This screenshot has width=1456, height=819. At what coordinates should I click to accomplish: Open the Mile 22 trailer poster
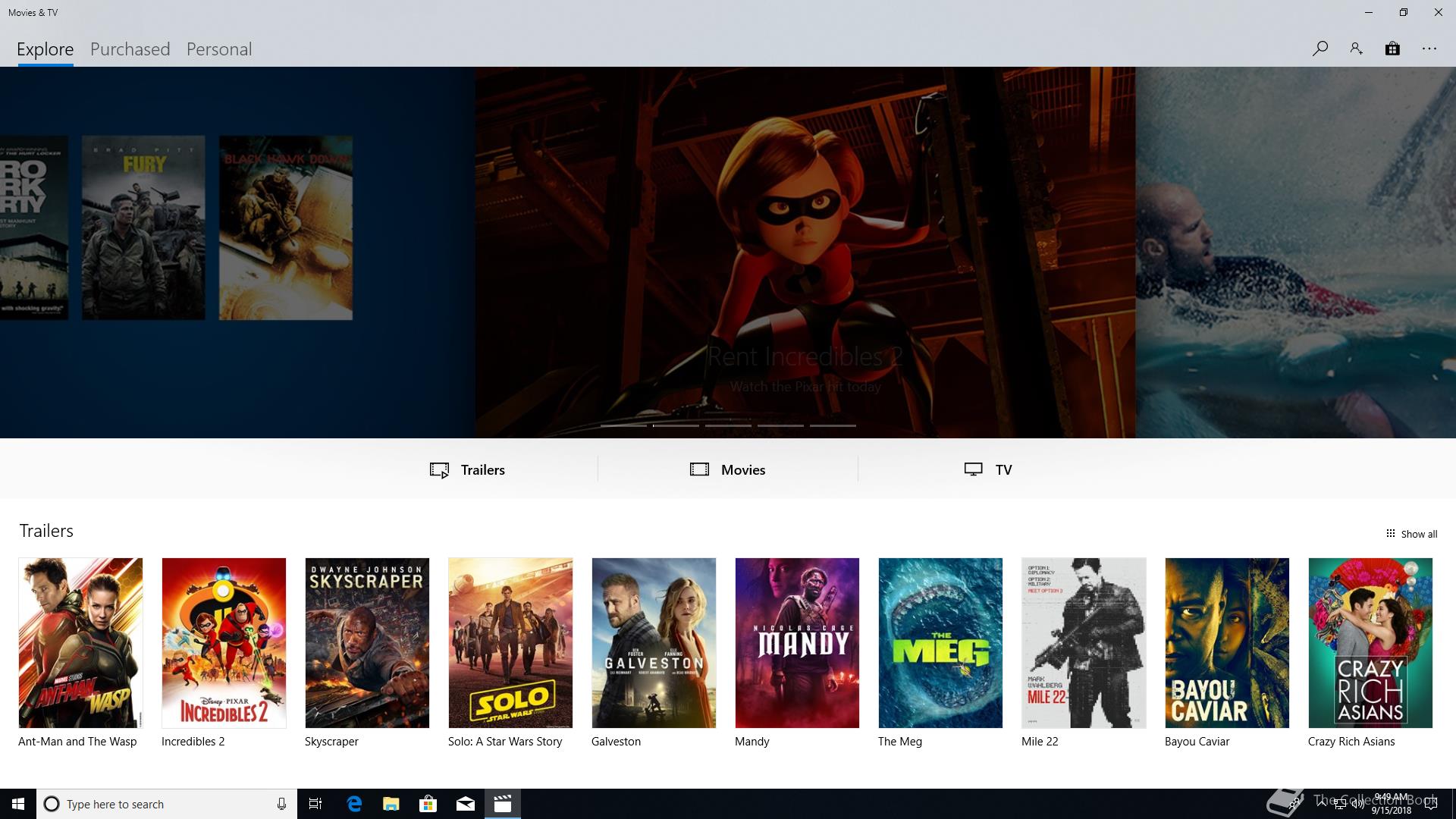tap(1084, 643)
